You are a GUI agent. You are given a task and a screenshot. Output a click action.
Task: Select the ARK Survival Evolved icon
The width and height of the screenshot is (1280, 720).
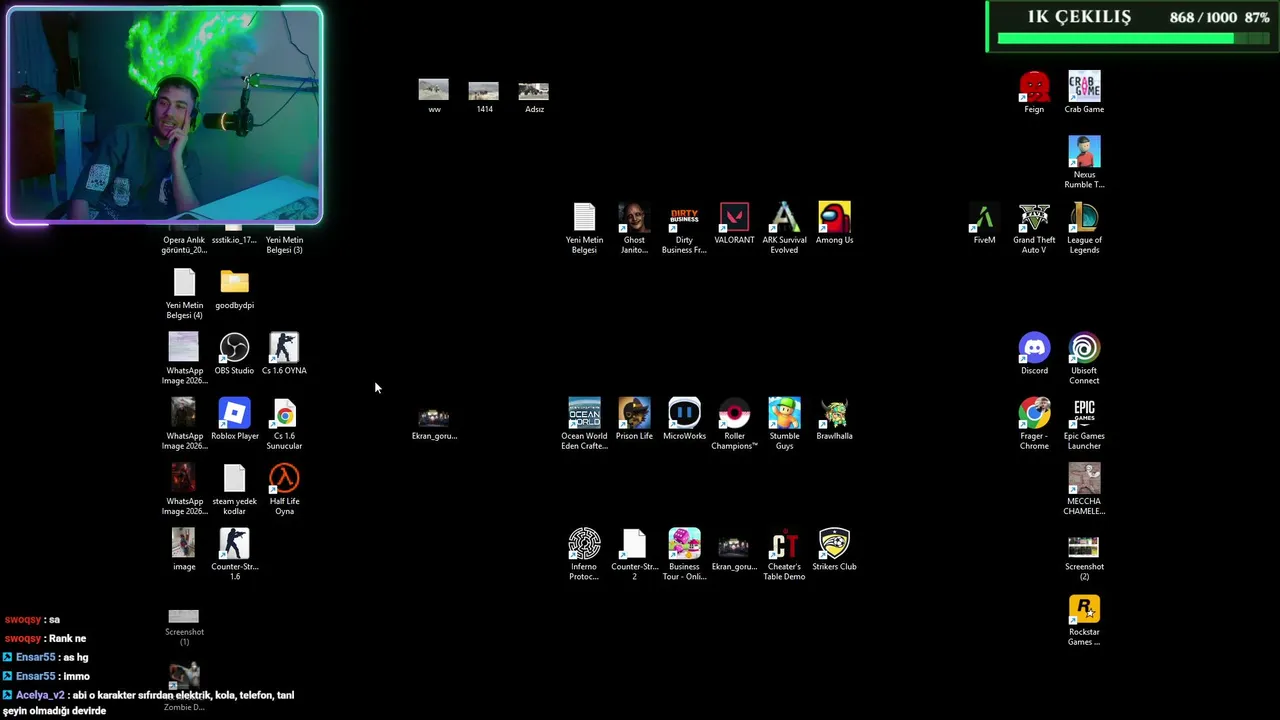pyautogui.click(x=784, y=228)
